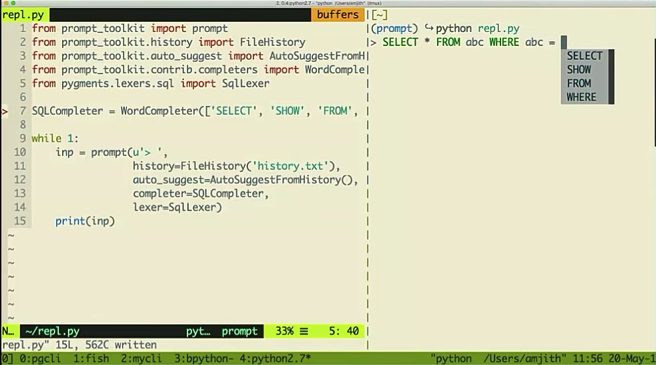
Task: Switch to tmux window 2:mycli
Action: (x=141, y=359)
